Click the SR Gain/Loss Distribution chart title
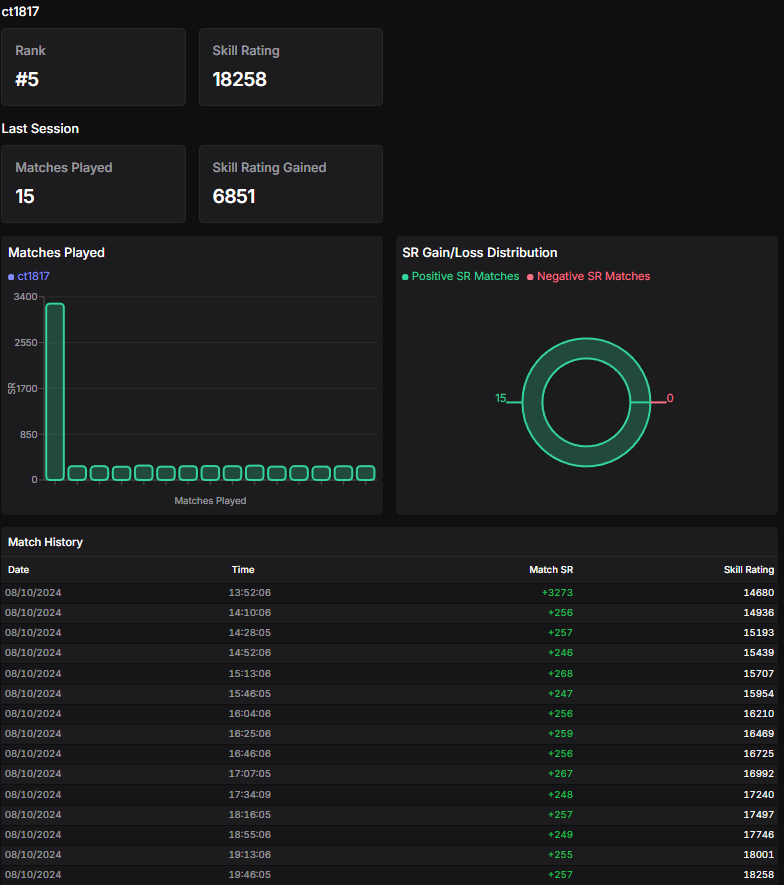The image size is (784, 885). [x=480, y=252]
